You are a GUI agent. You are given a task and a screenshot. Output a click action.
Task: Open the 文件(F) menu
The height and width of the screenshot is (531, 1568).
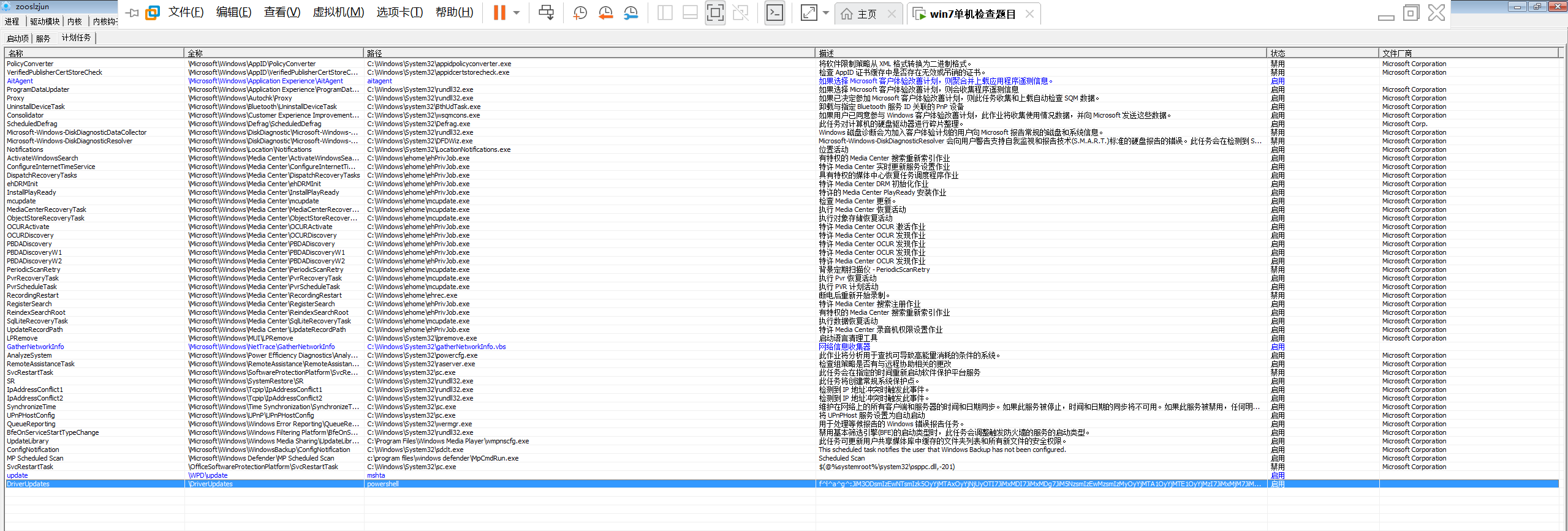pyautogui.click(x=186, y=13)
